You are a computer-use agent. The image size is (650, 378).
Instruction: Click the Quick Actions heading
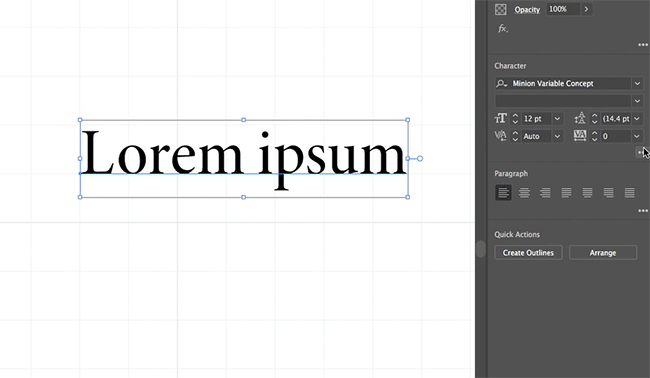[x=517, y=235]
